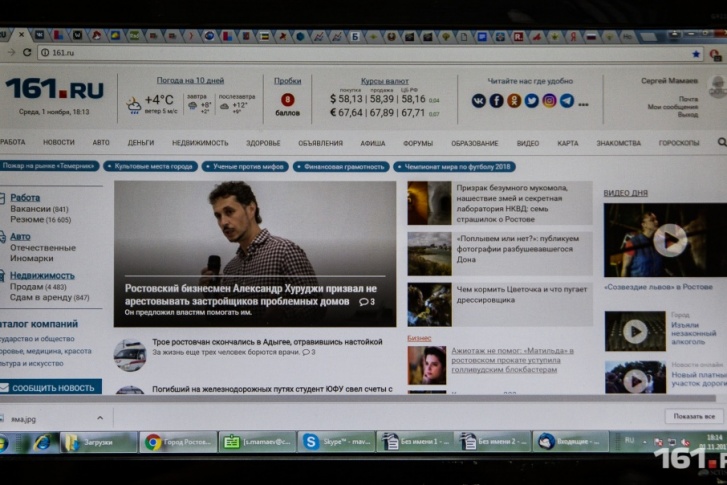Click the horizontal page scrollbar

(358, 398)
